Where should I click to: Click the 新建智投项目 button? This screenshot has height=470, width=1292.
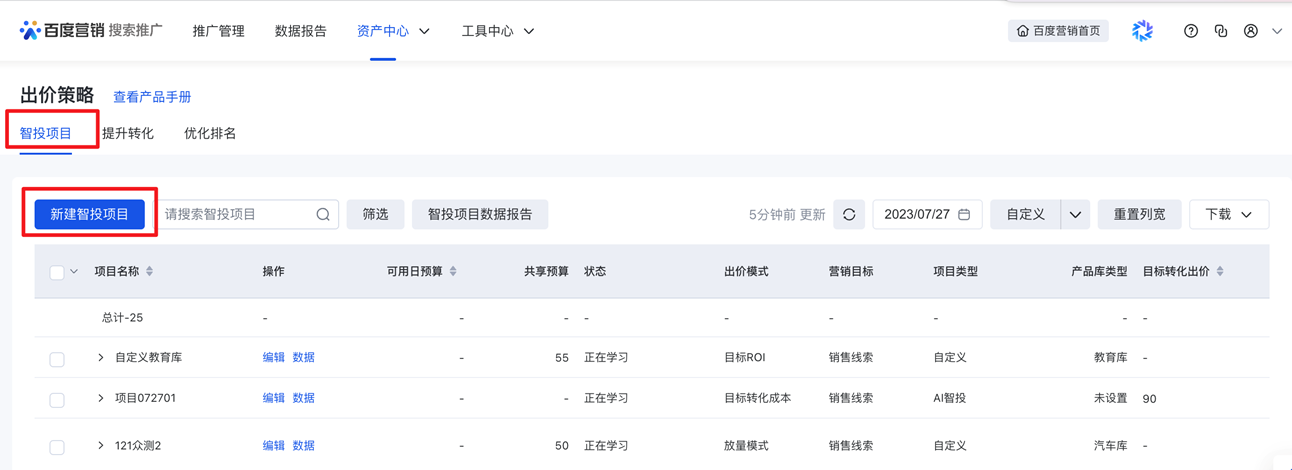pyautogui.click(x=90, y=214)
